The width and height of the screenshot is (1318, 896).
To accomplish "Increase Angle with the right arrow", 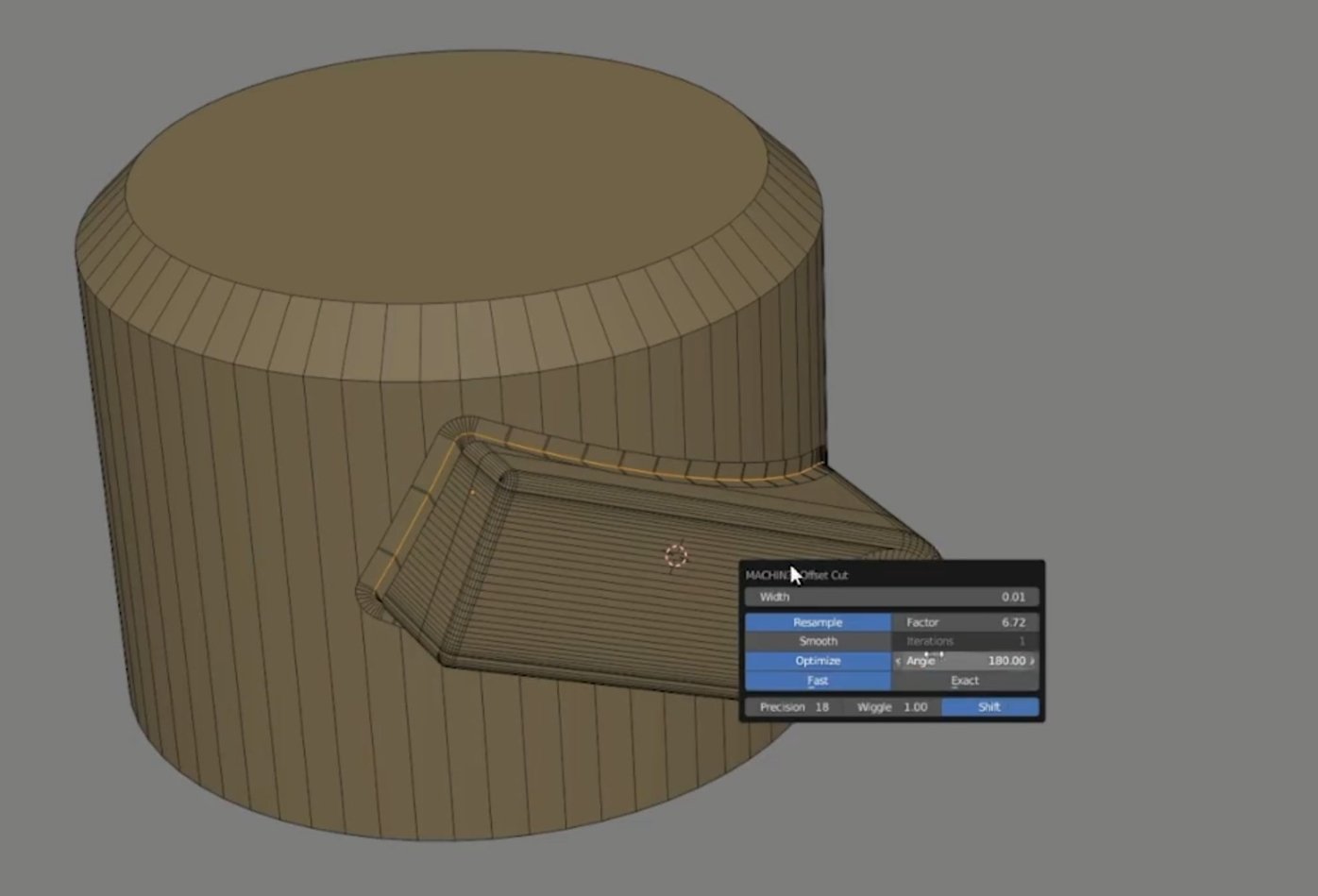I will [1033, 661].
